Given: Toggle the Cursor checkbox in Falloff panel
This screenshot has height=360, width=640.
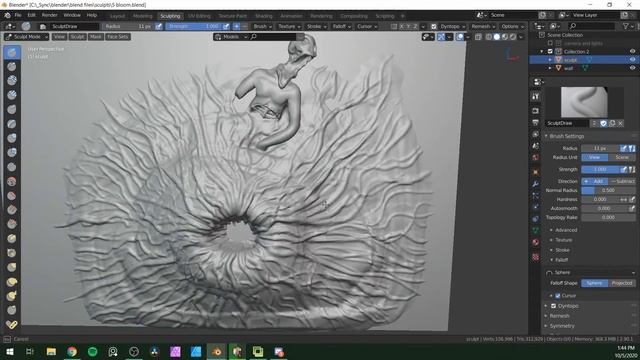Looking at the screenshot, I should [558, 296].
